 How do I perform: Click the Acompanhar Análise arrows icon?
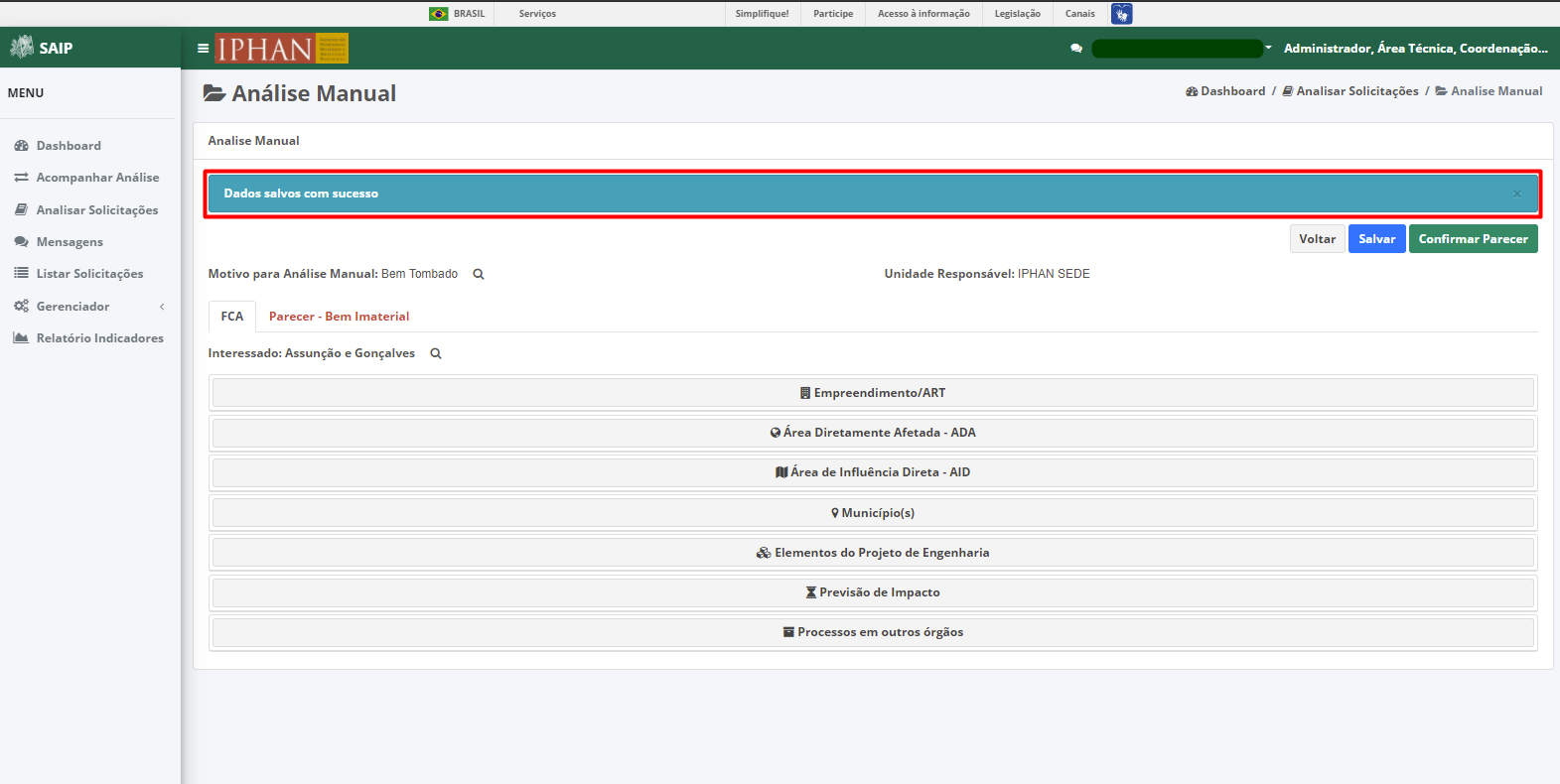(21, 178)
